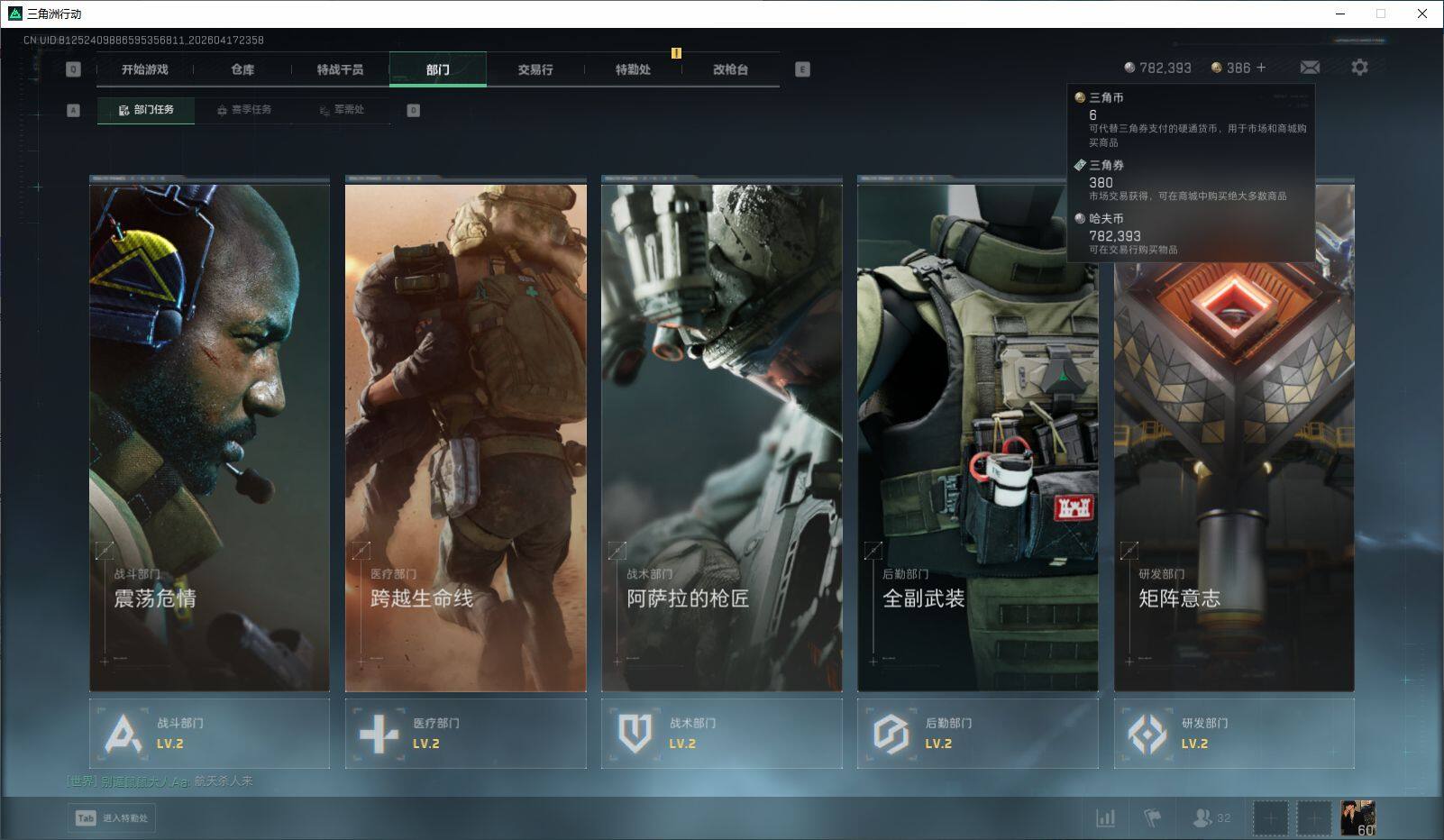This screenshot has height=840, width=1444.
Task: Click the 战斗部门 A-shaped emblem icon
Action: click(x=123, y=734)
